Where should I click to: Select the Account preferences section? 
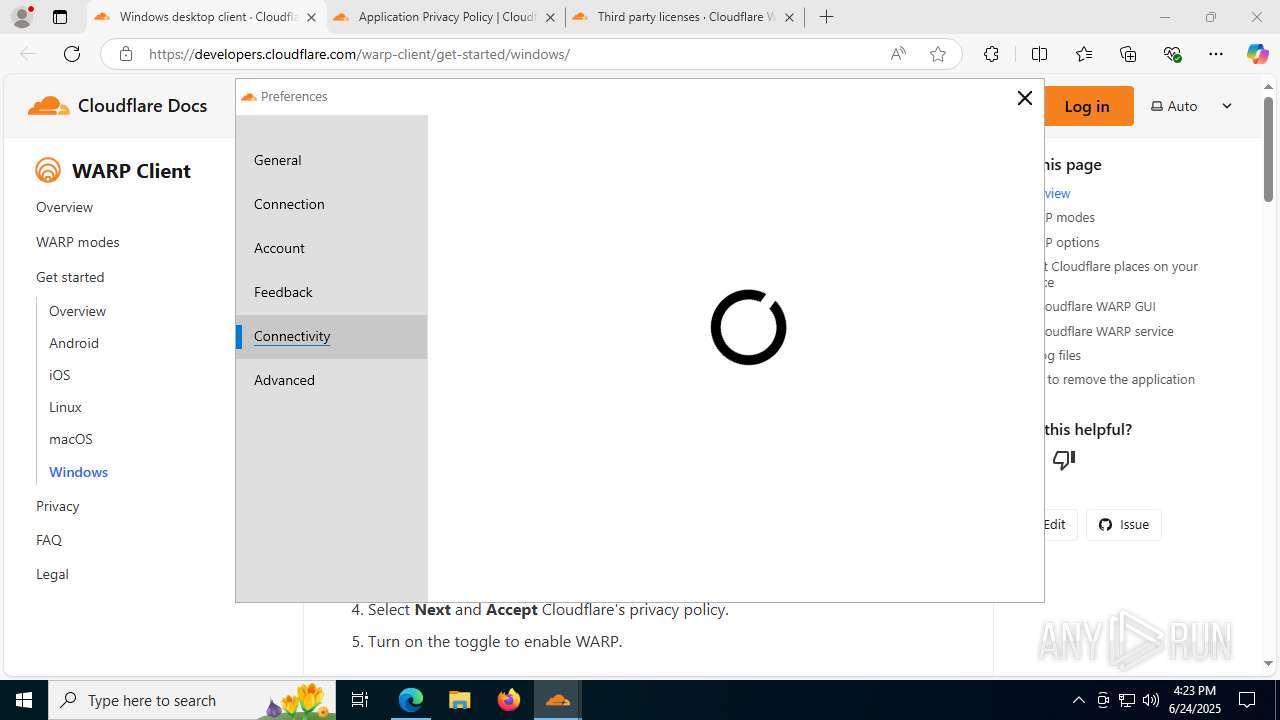pos(331,248)
